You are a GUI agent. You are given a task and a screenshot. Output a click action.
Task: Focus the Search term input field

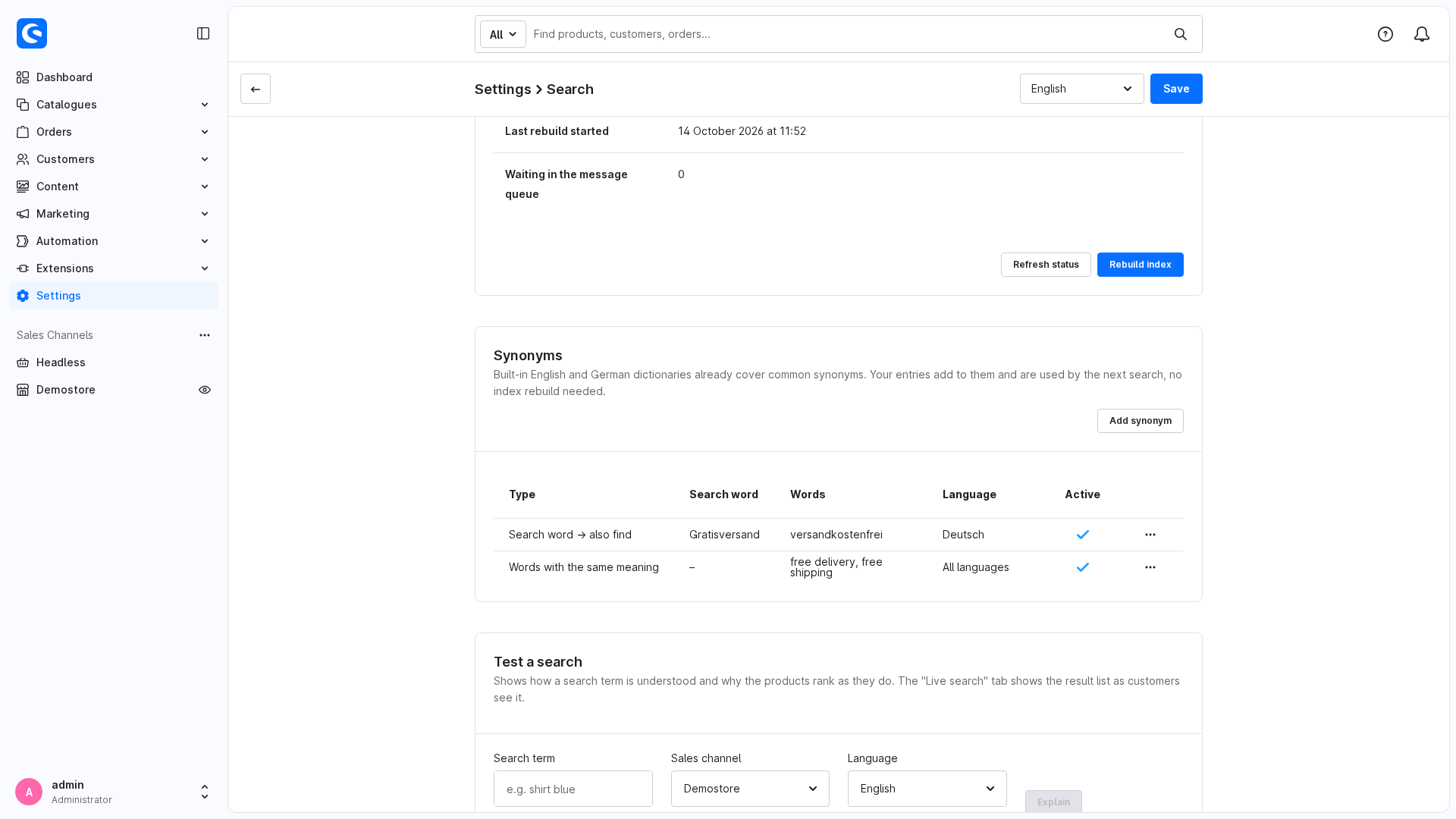coord(573,789)
